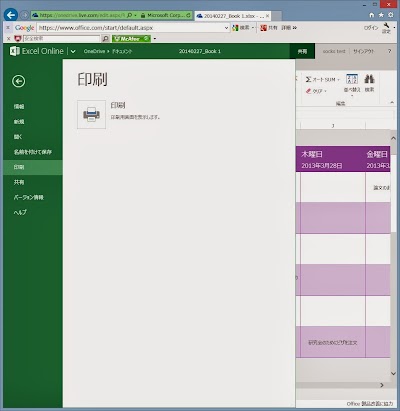The width and height of the screenshot is (400, 411).
Task: Click the browser back arrow button
Action: pyautogui.click(x=11, y=15)
